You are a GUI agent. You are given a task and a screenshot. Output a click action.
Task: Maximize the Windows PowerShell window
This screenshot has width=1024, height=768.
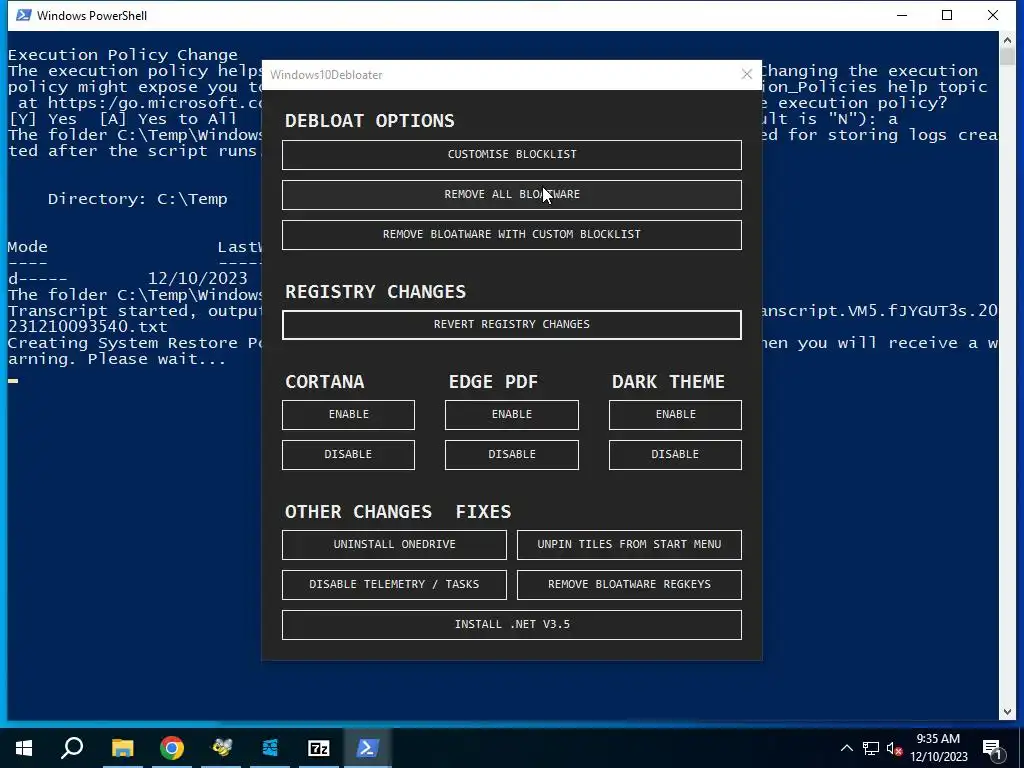click(947, 15)
